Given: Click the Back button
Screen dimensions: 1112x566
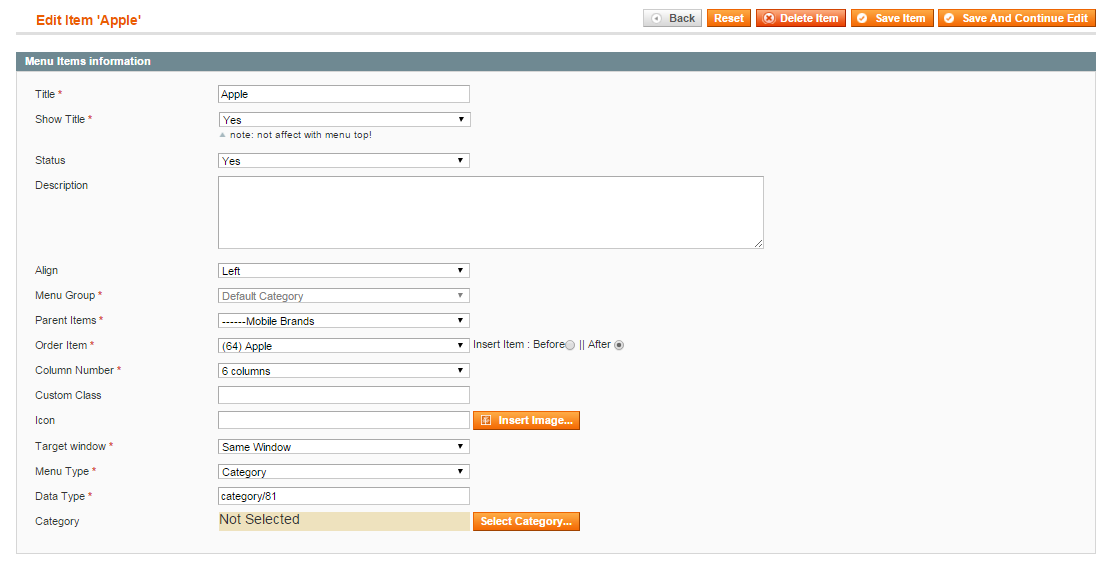Looking at the screenshot, I should click(x=672, y=18).
